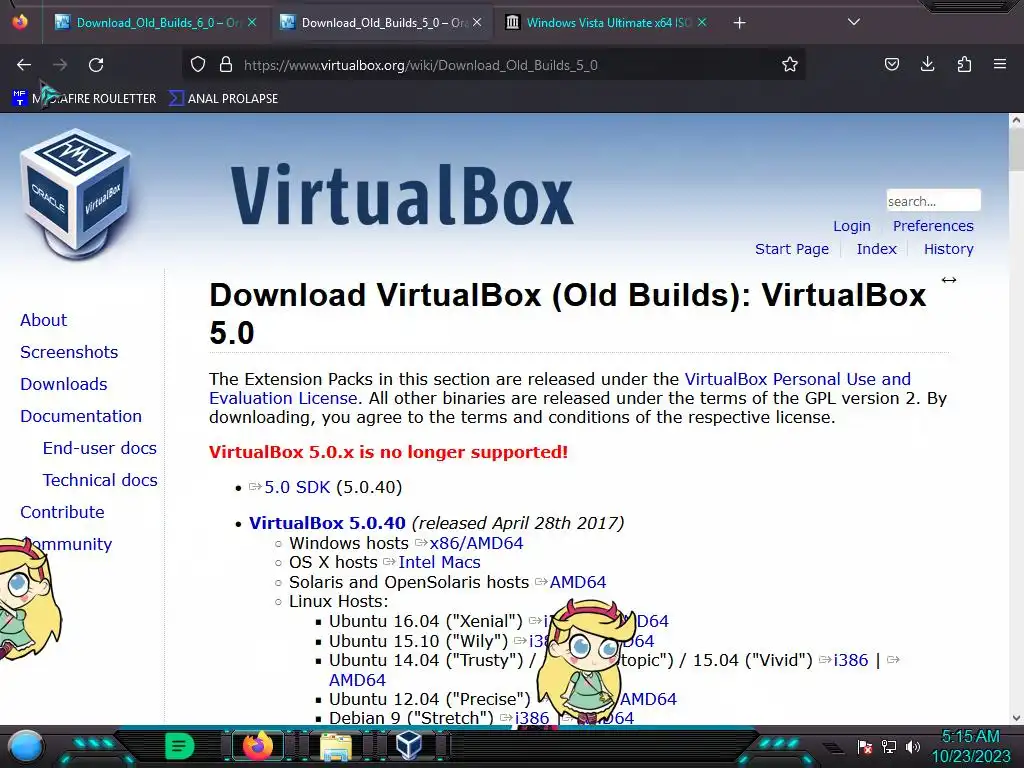Image resolution: width=1024 pixels, height=768 pixels.
Task: Close the Download_Old_Builds_5_0 tab
Action: click(x=477, y=23)
